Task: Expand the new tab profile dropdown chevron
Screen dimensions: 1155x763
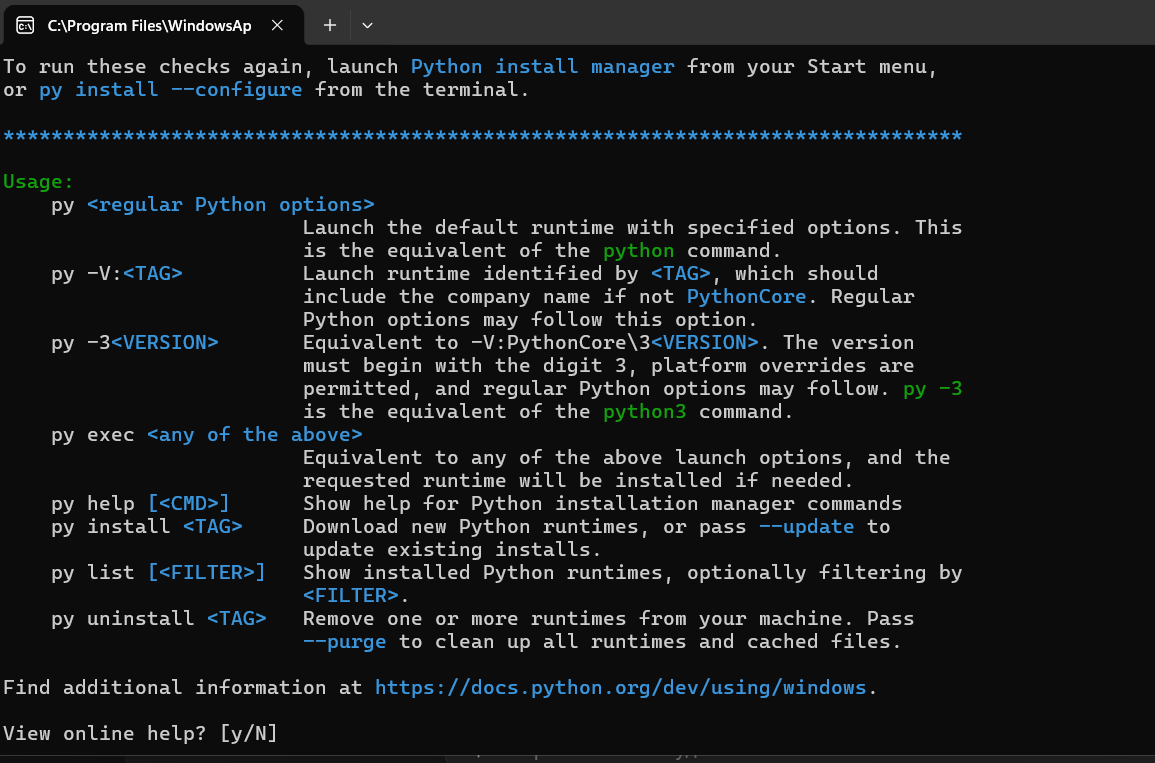Action: click(x=367, y=26)
